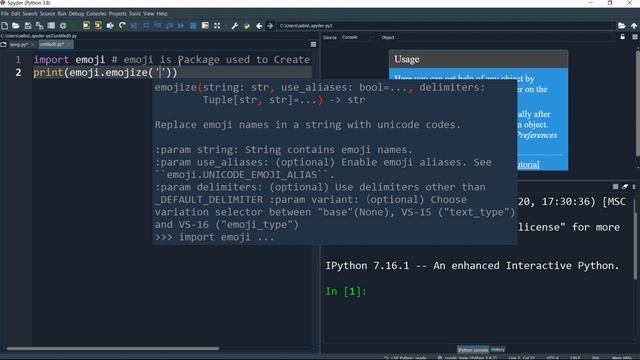The height and width of the screenshot is (360, 640).
Task: Open the View menu
Action: [x=149, y=14]
